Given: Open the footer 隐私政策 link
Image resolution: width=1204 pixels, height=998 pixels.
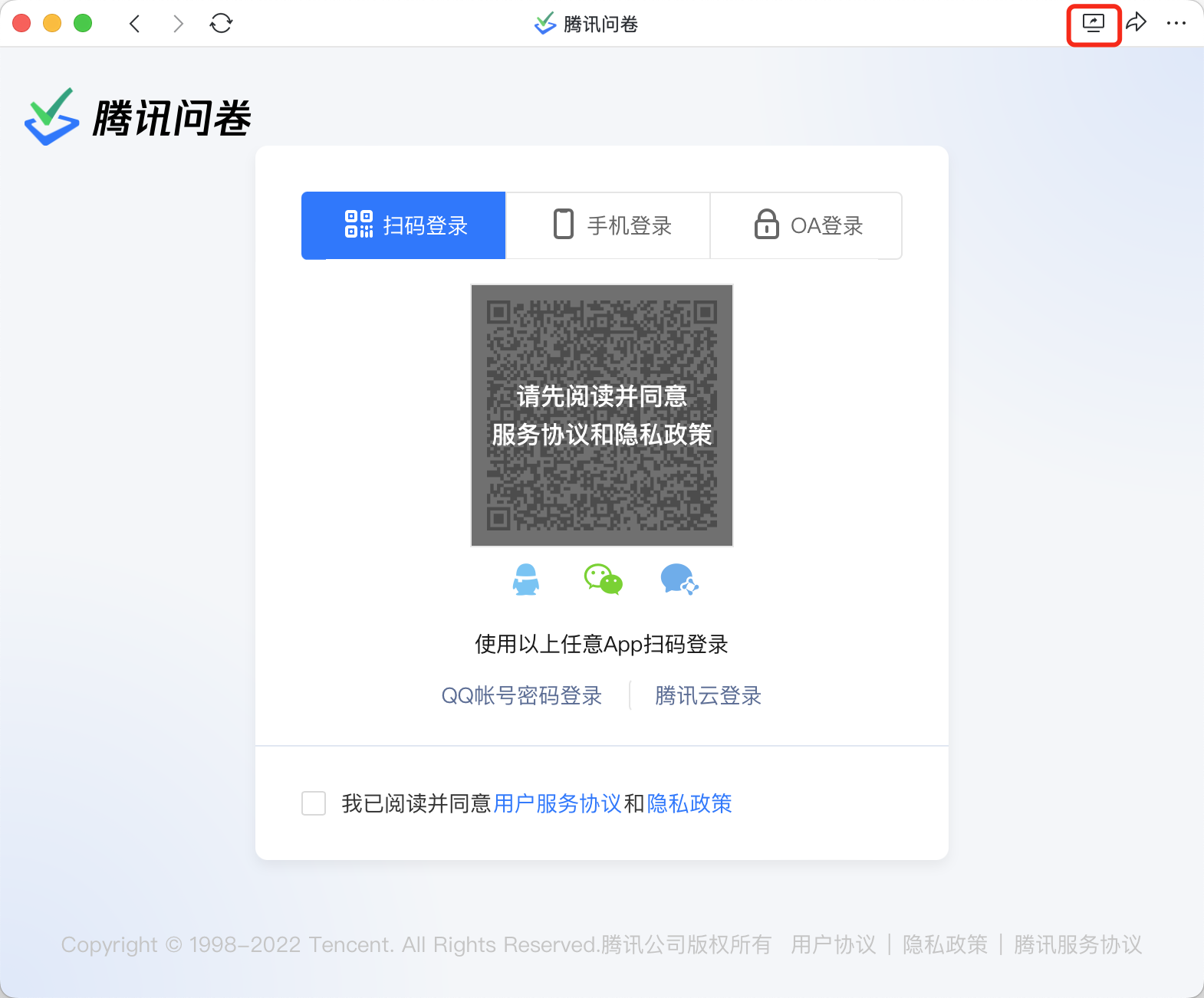Looking at the screenshot, I should tap(945, 944).
